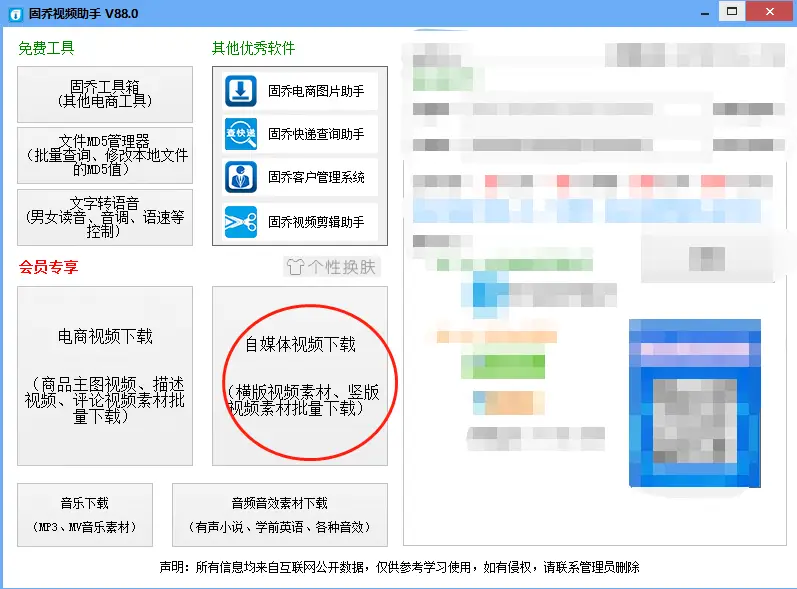
Task: Close the 固乔视频助手 window
Action: (770, 11)
